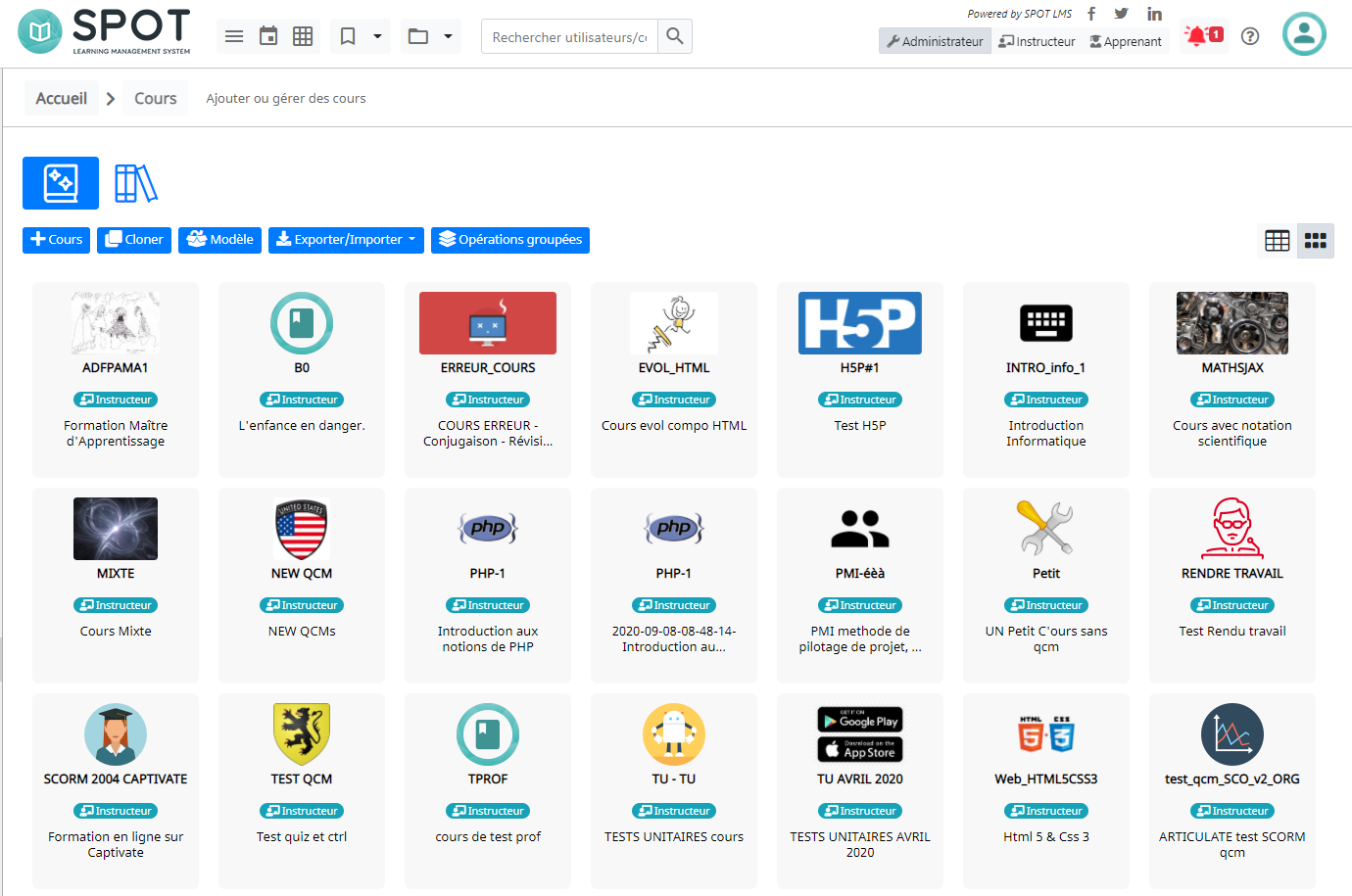Select the library view icon
The height and width of the screenshot is (896, 1352).
(x=135, y=182)
